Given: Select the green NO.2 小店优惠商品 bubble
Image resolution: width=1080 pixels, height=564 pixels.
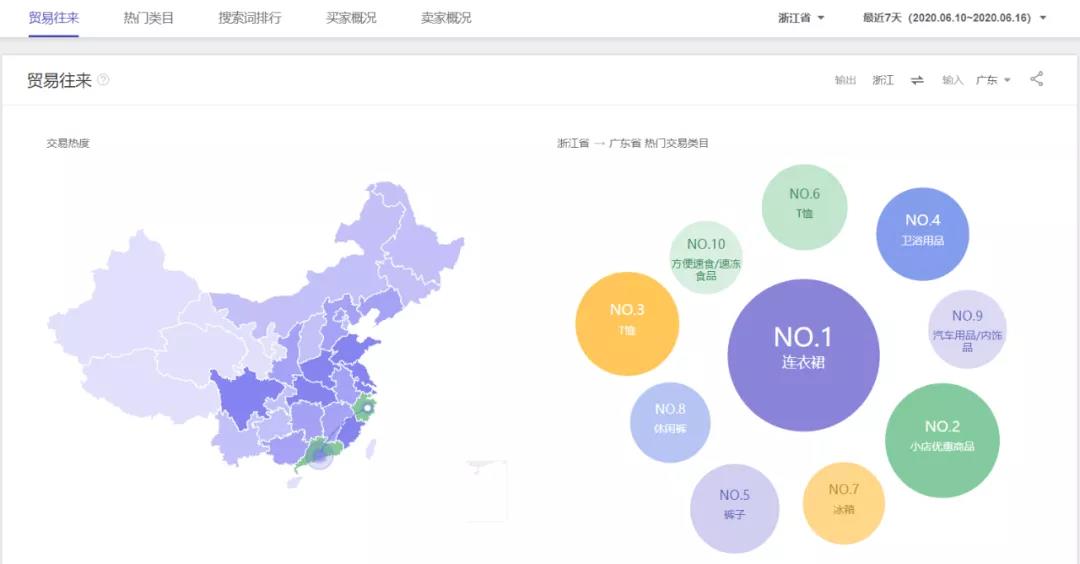Looking at the screenshot, I should 942,440.
